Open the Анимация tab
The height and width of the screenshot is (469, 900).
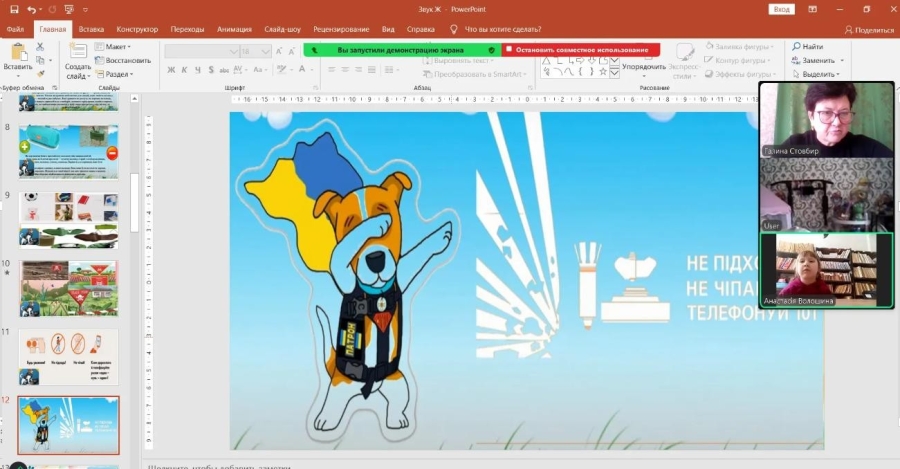tap(234, 29)
